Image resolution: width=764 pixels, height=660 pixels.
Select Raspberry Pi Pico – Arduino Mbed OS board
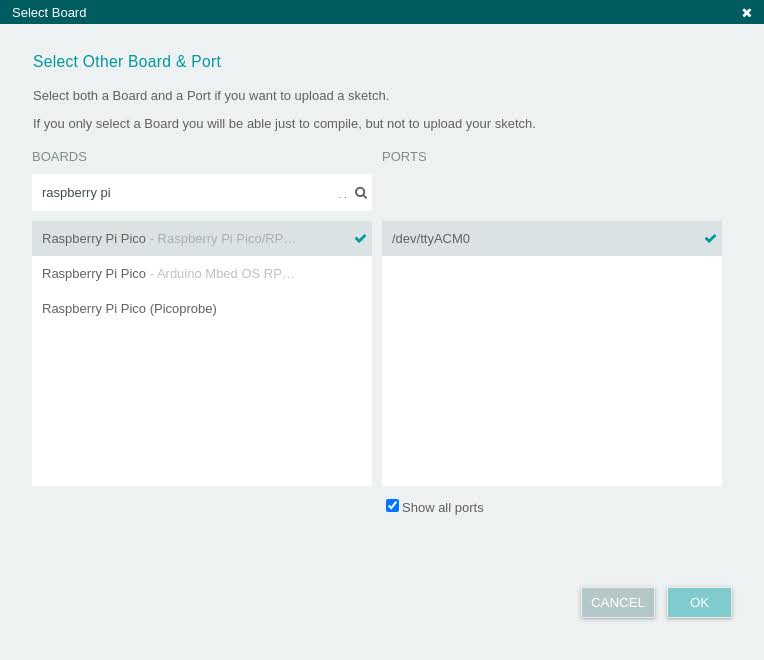[x=202, y=274]
